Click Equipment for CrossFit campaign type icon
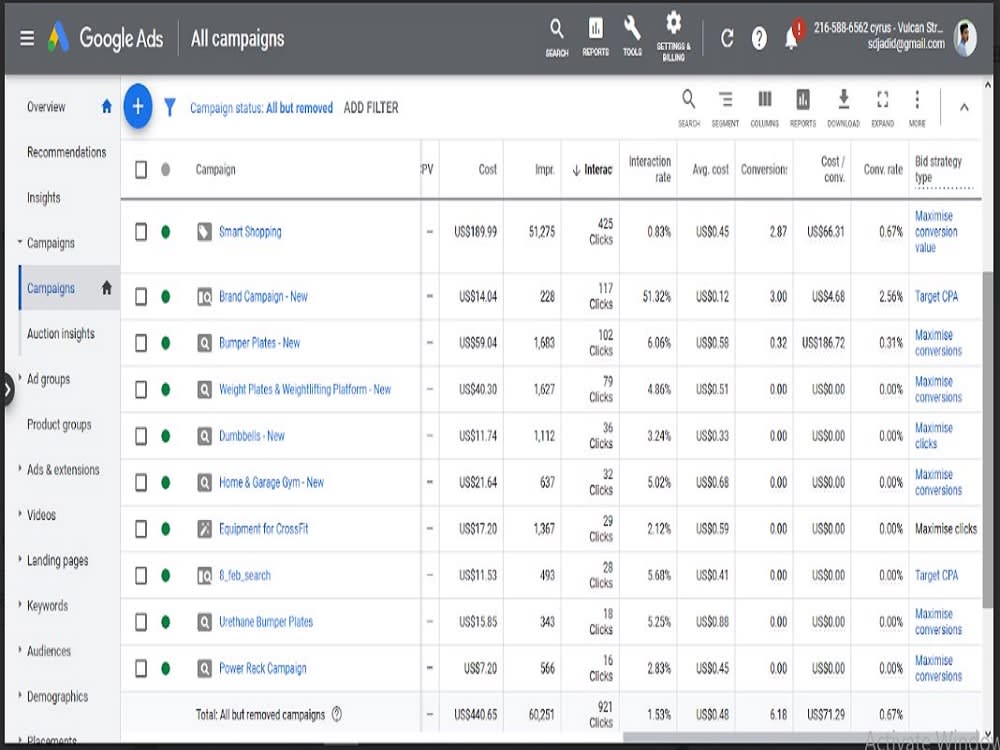1000x750 pixels. (204, 529)
